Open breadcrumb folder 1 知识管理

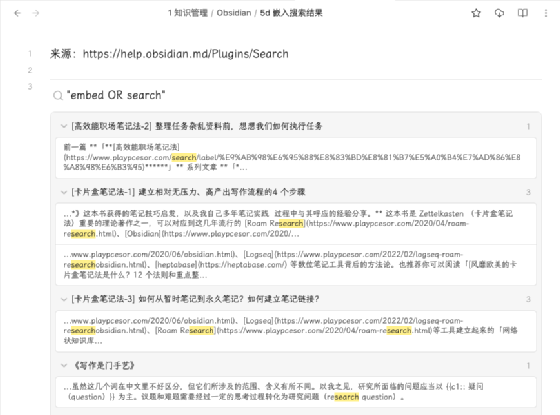pos(188,13)
